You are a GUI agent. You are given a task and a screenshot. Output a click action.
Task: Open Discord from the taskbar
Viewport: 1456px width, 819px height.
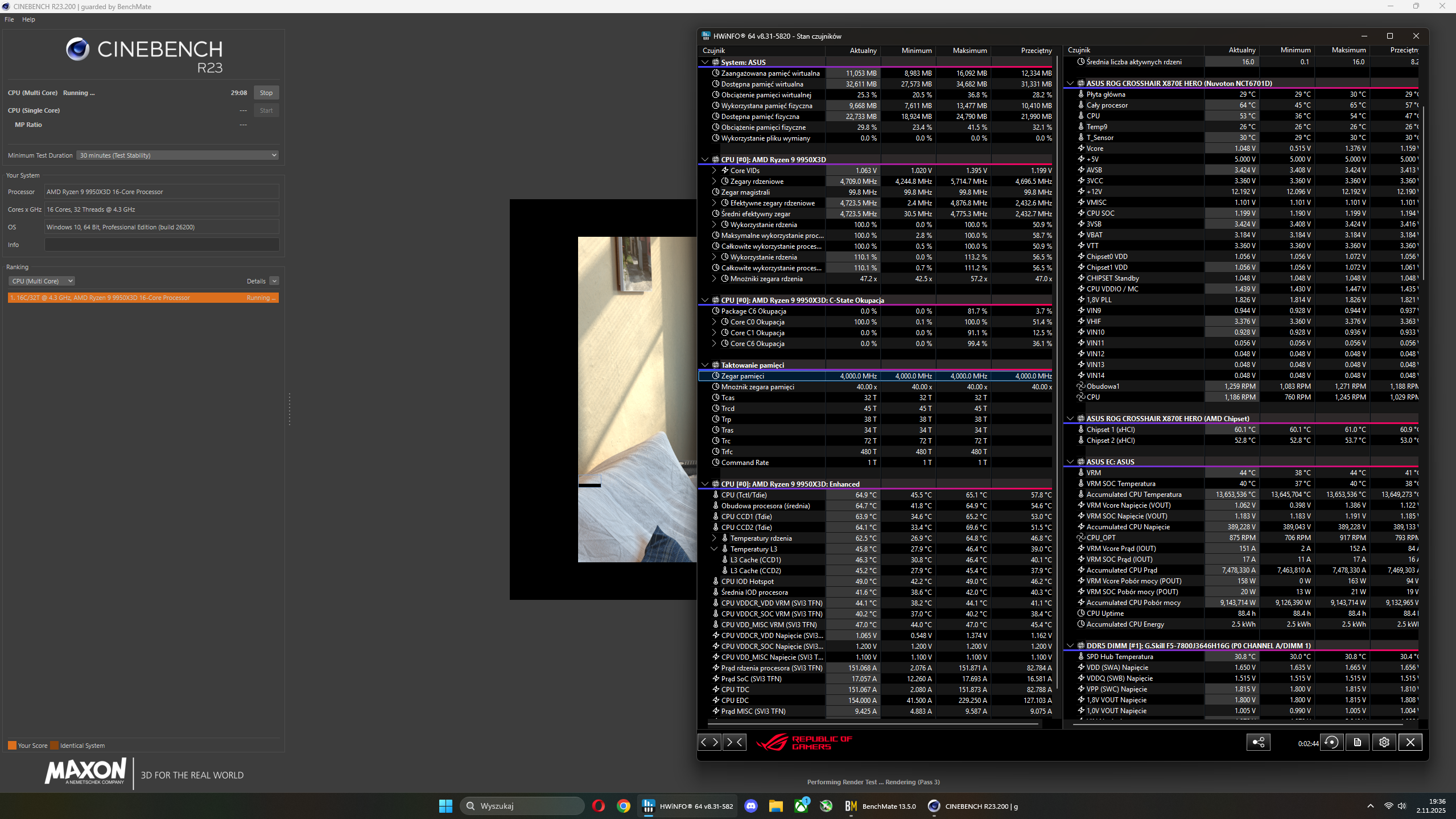tap(751, 806)
